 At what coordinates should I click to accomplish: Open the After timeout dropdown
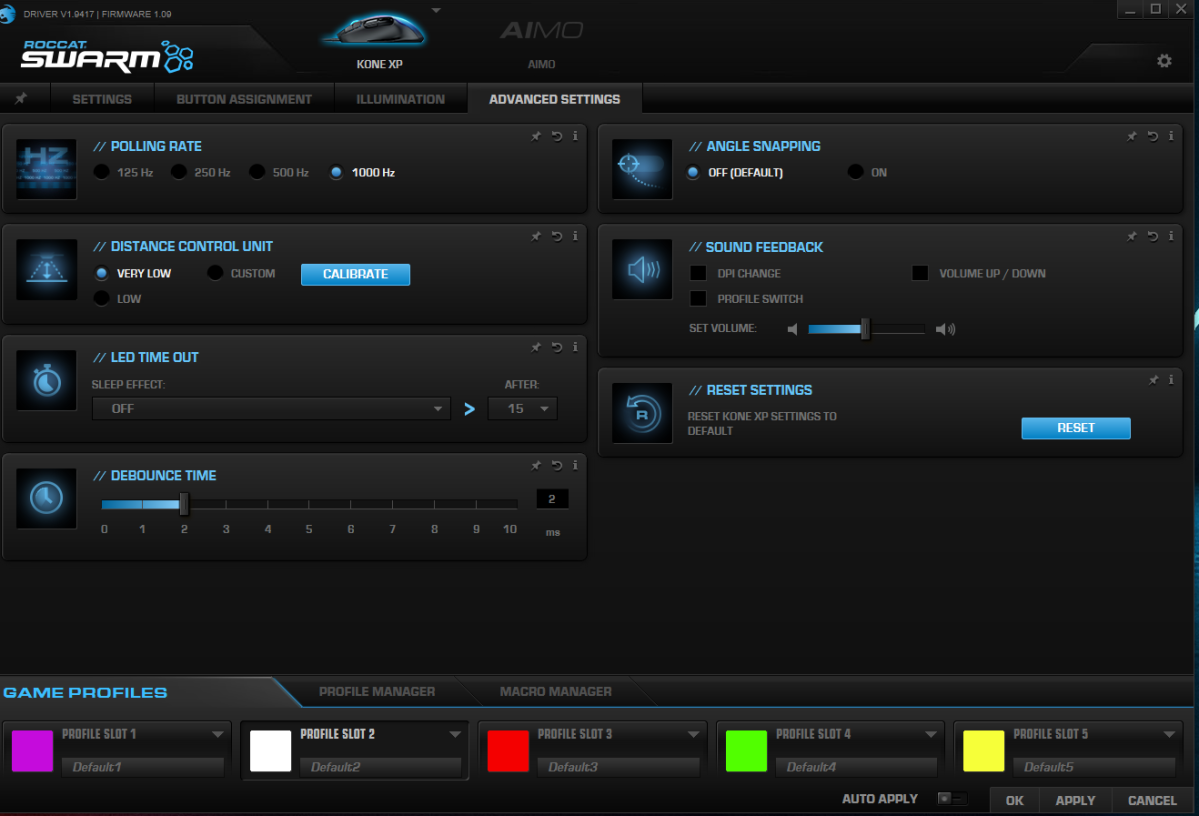[522, 408]
